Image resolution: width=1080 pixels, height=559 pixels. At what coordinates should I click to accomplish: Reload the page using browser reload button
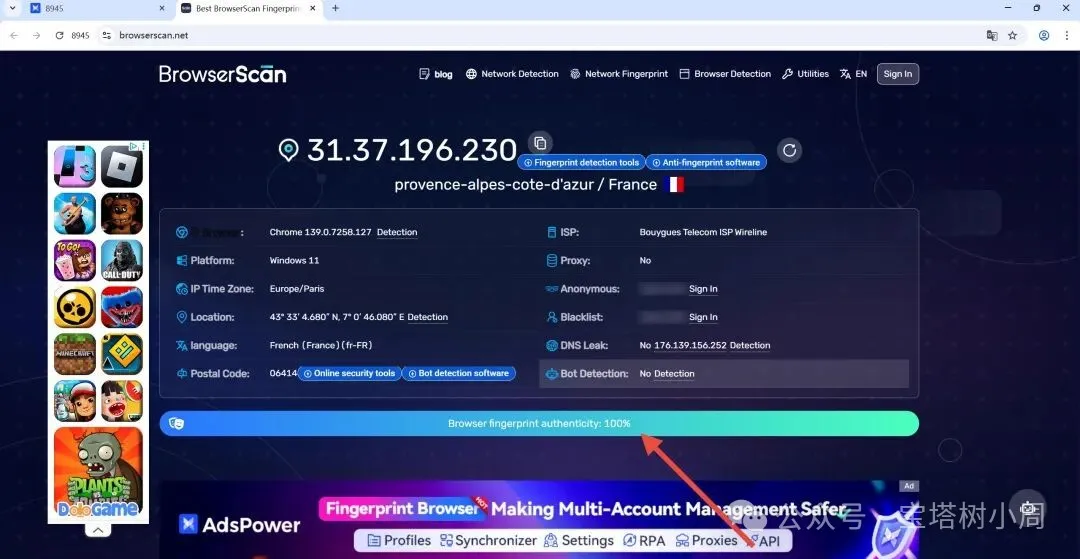(59, 35)
